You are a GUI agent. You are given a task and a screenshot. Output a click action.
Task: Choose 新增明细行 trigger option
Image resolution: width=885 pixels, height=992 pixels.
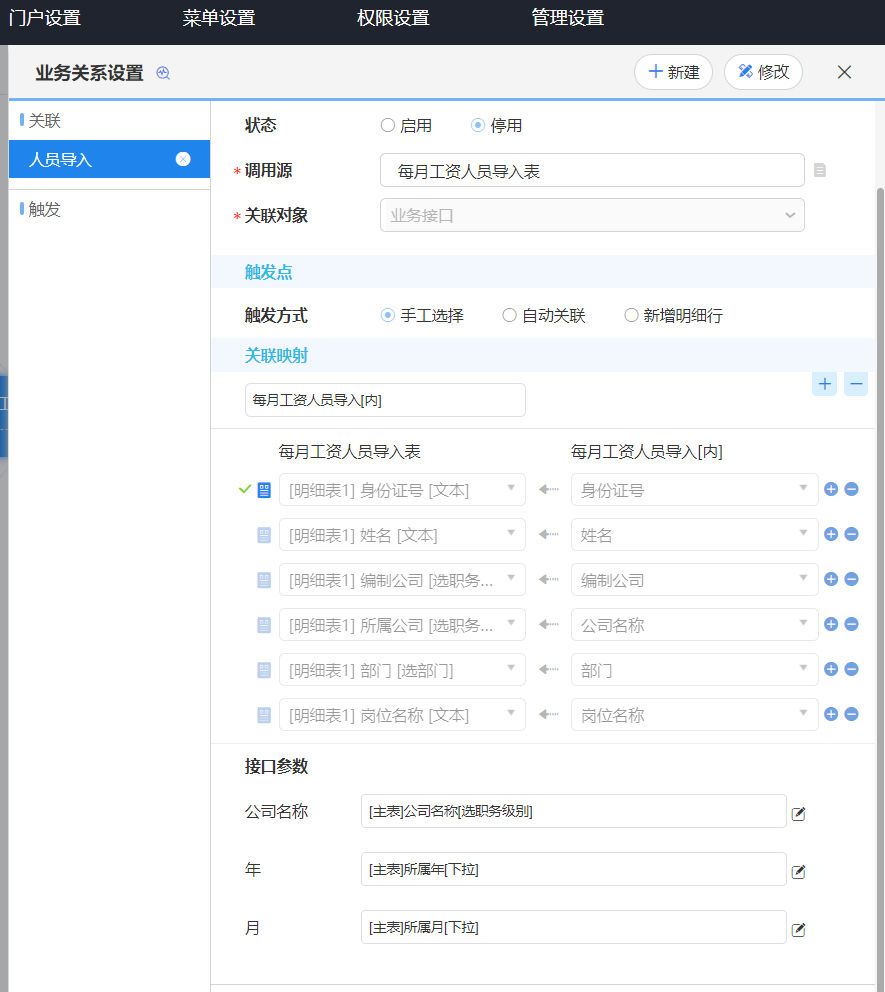click(x=631, y=316)
